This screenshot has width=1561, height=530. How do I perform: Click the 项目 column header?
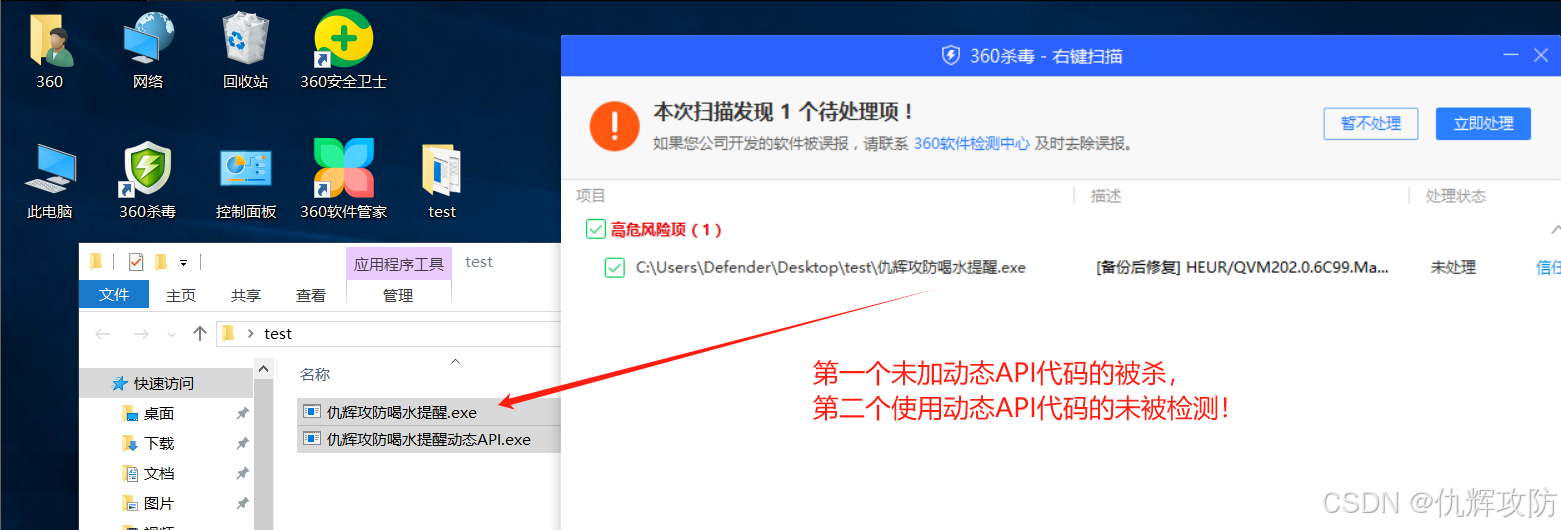(x=591, y=195)
